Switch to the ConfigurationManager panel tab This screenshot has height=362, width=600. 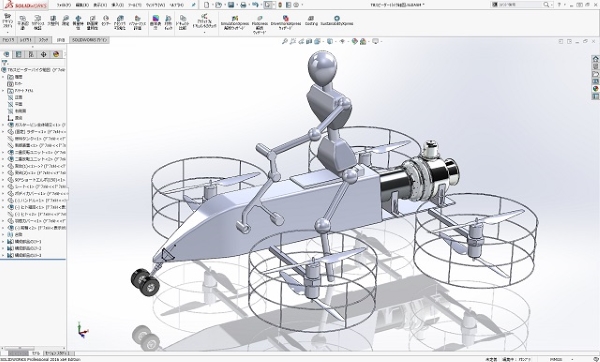click(x=31, y=54)
